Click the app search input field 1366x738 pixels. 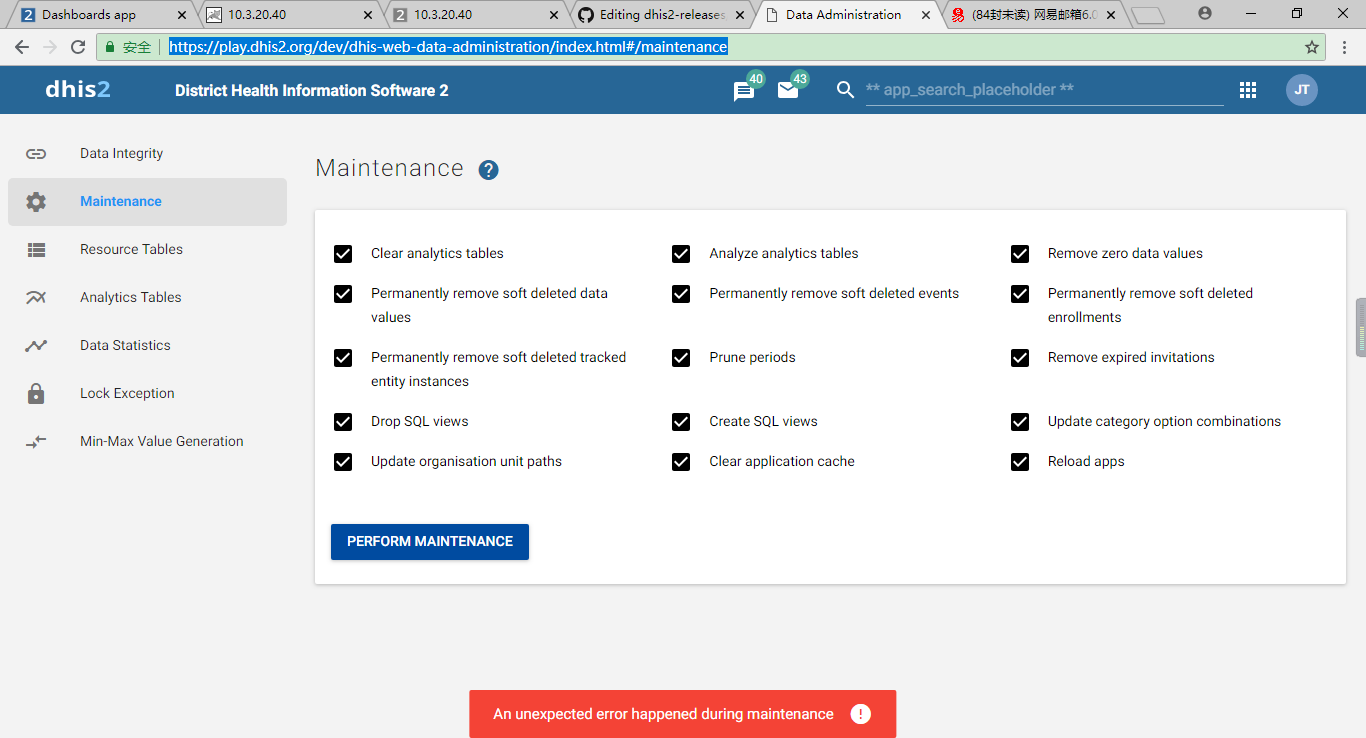[x=1043, y=90]
